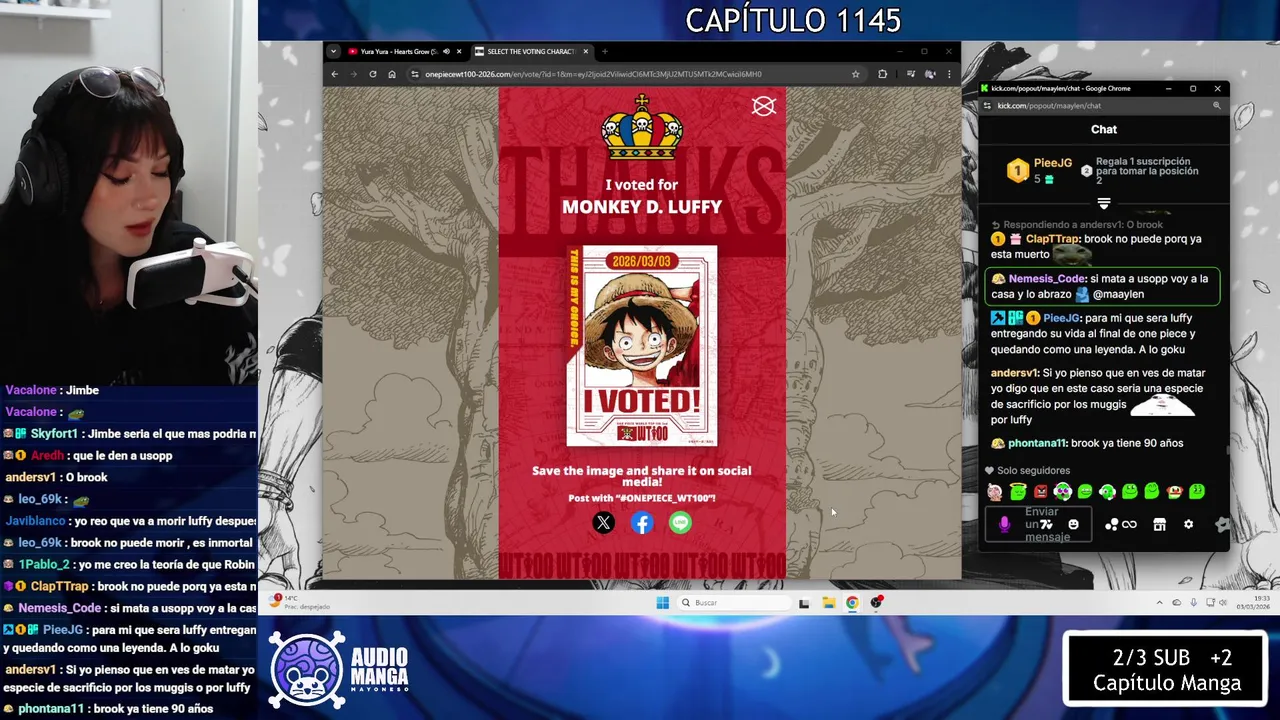This screenshot has height=720, width=1280.
Task: Close the I voted popup
Action: [x=764, y=106]
